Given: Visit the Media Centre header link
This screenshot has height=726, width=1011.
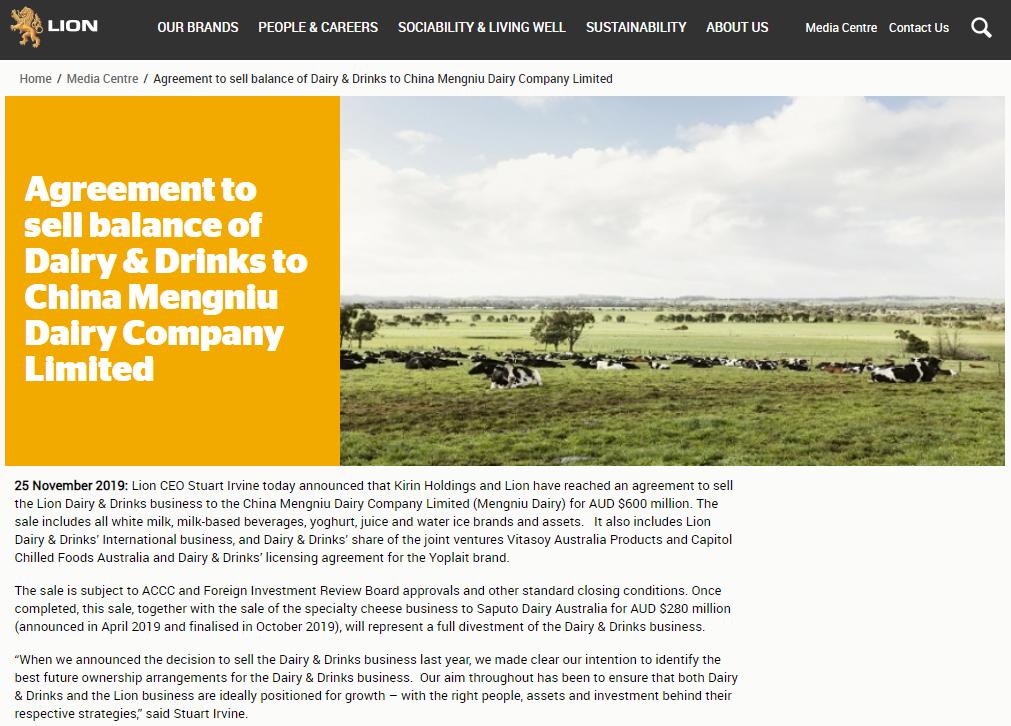Looking at the screenshot, I should click(x=841, y=28).
